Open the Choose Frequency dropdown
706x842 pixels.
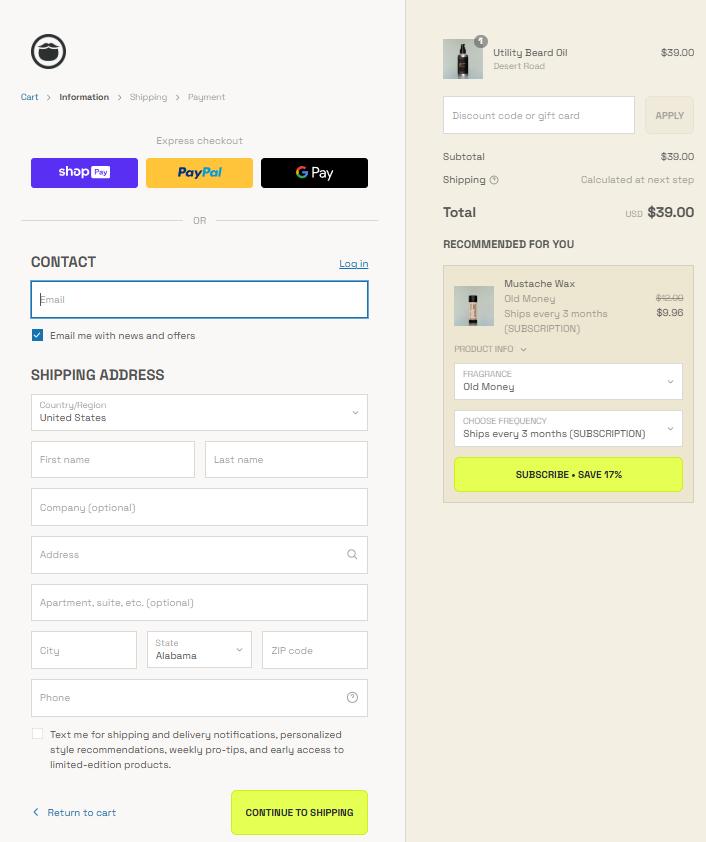pyautogui.click(x=568, y=429)
